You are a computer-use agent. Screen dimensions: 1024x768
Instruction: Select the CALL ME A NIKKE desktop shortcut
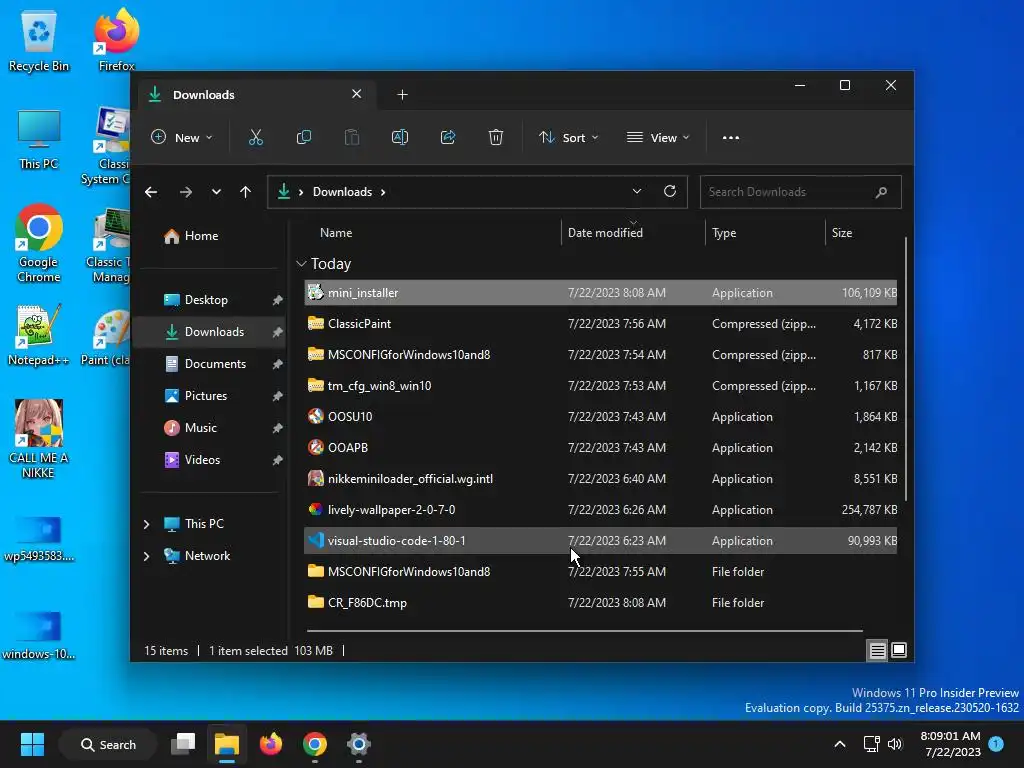click(39, 439)
